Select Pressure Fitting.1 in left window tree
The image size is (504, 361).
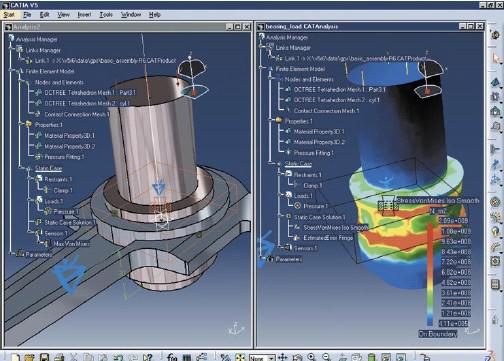coord(64,157)
